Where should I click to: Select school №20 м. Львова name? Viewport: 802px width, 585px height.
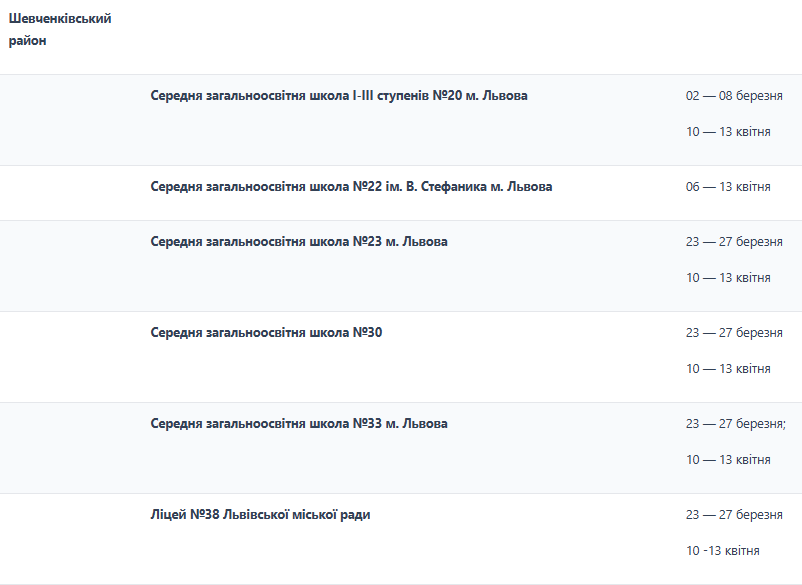coord(339,96)
